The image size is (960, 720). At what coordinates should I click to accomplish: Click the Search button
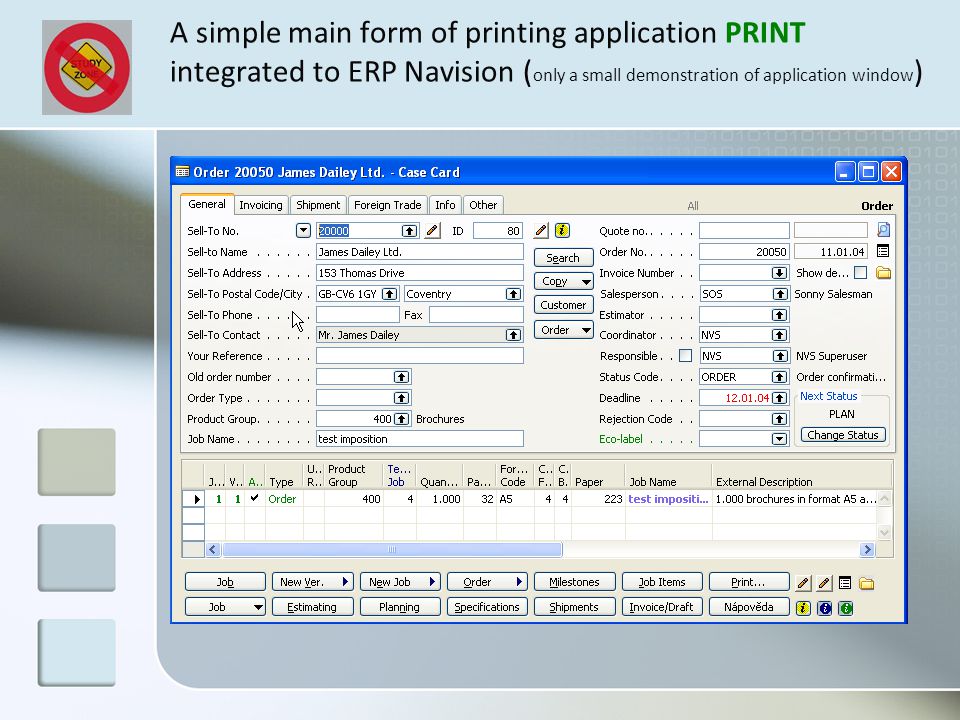[x=563, y=258]
